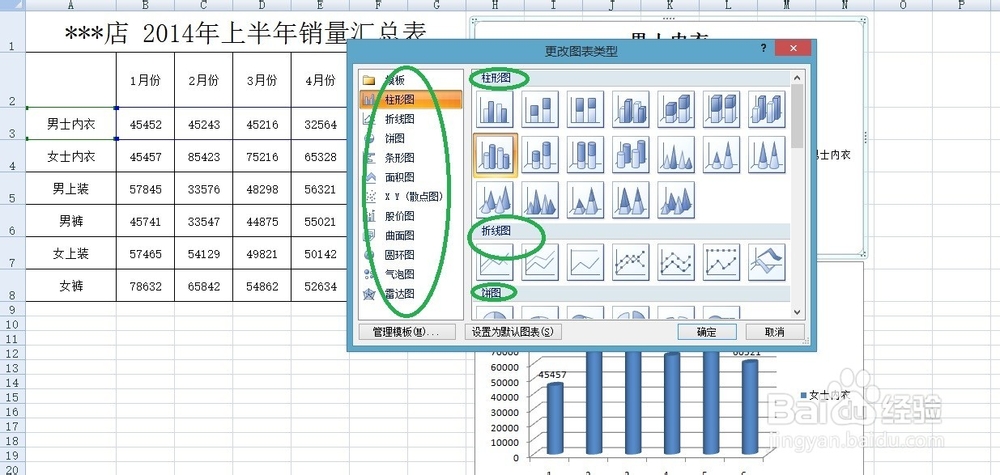Select the Stacked Cylinder chart type

coord(540,154)
